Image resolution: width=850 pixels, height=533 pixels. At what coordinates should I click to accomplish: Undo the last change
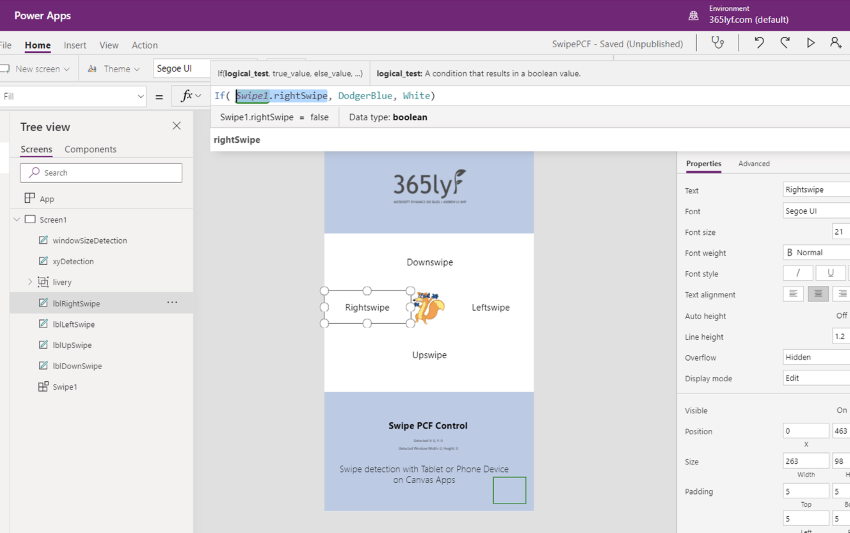click(x=759, y=43)
